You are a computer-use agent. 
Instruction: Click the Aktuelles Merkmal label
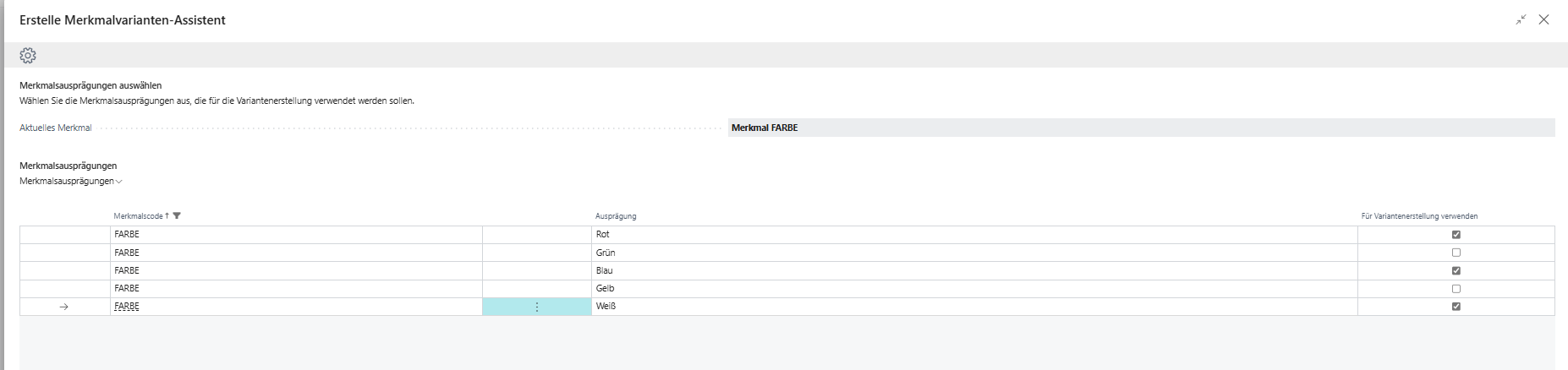tap(56, 128)
